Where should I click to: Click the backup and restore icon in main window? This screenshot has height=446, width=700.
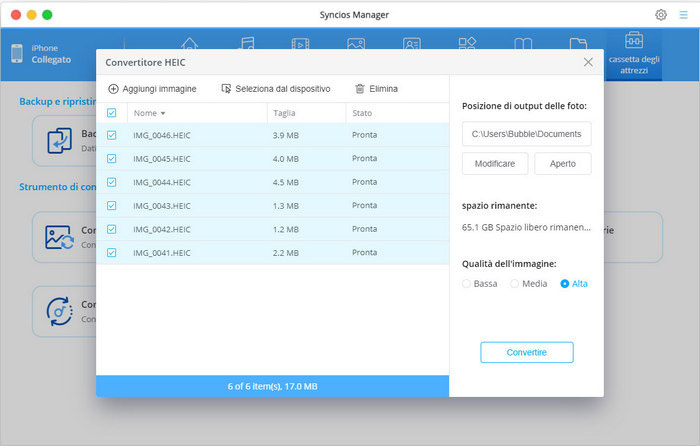pyautogui.click(x=59, y=141)
